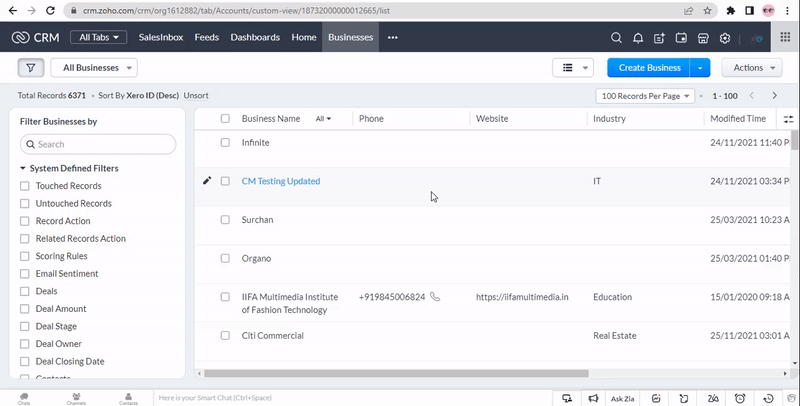The image size is (800, 406).
Task: Open the Dashboards tab
Action: (x=255, y=37)
